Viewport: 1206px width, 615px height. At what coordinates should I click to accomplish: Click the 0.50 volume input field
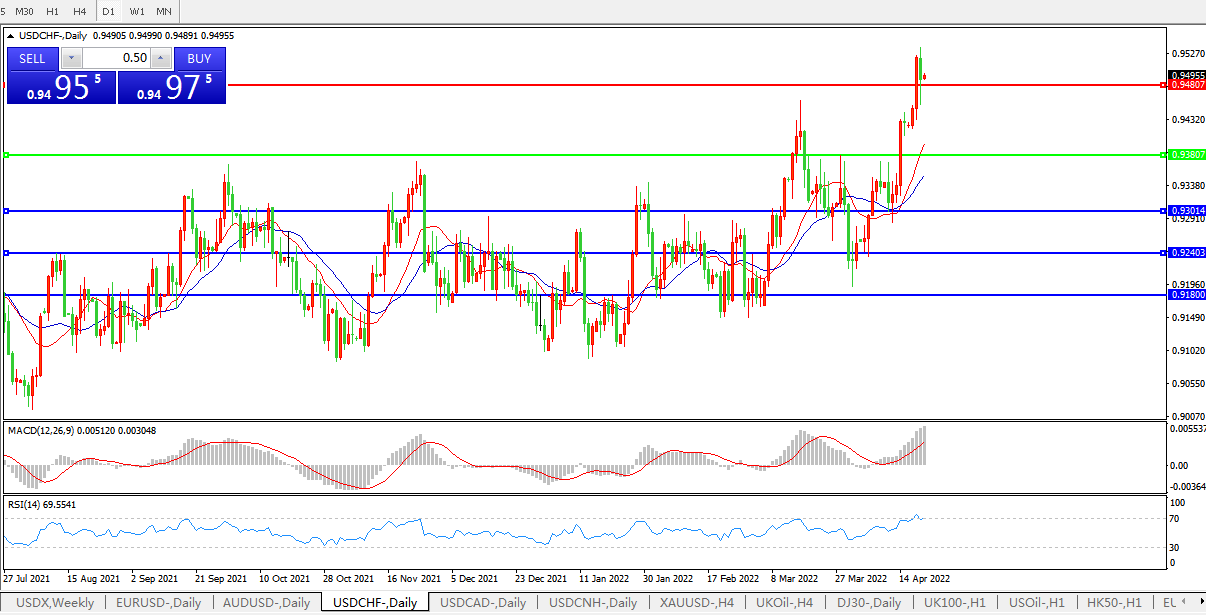click(x=115, y=58)
